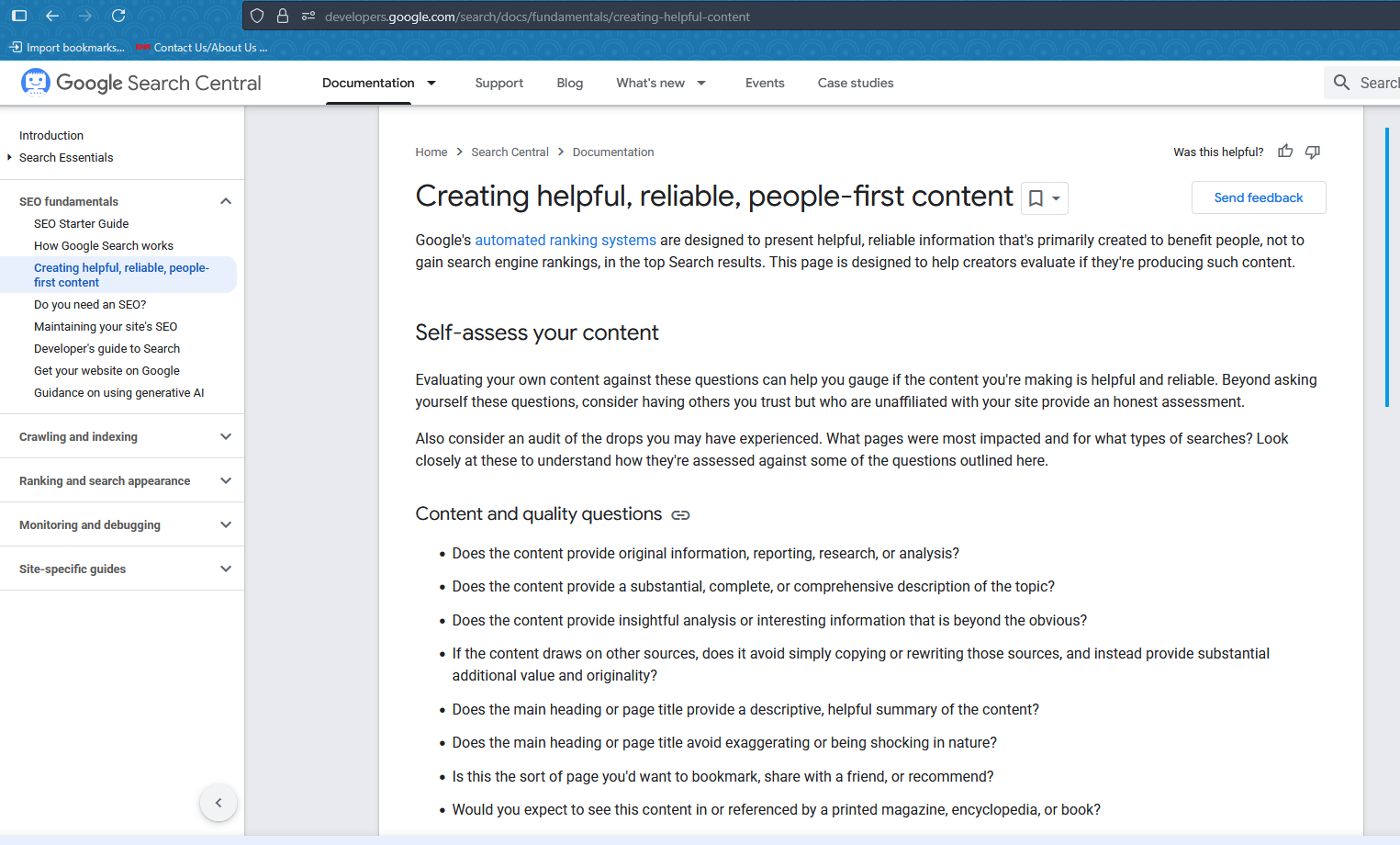1400x845 pixels.
Task: Open Developer's guide to Search link
Action: pos(106,348)
